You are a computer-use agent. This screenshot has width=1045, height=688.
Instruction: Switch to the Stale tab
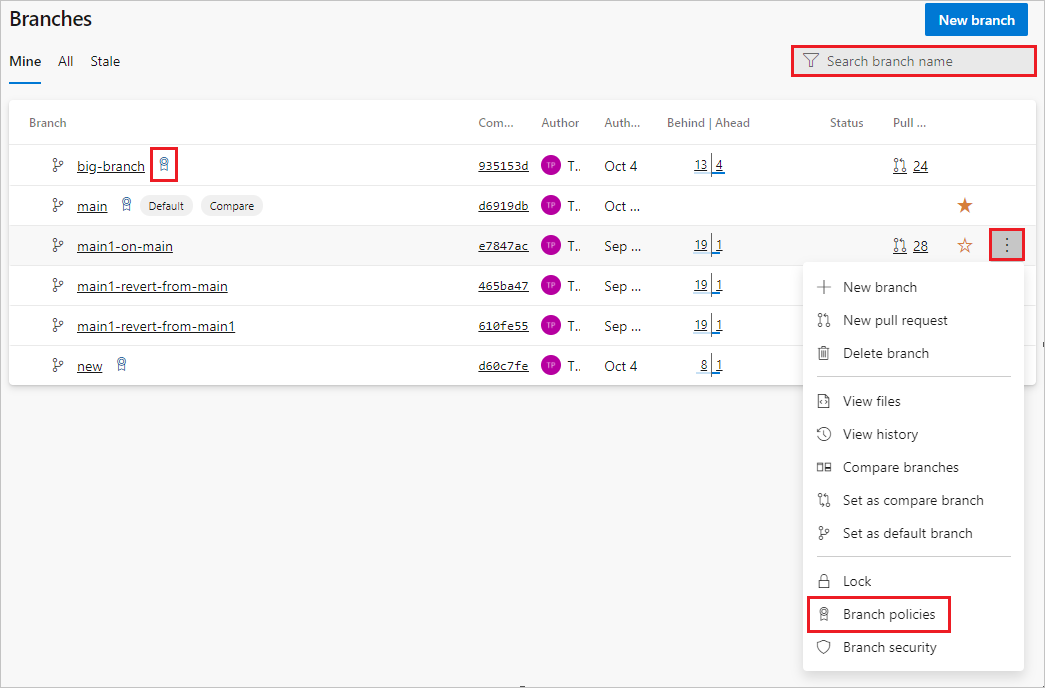[105, 61]
